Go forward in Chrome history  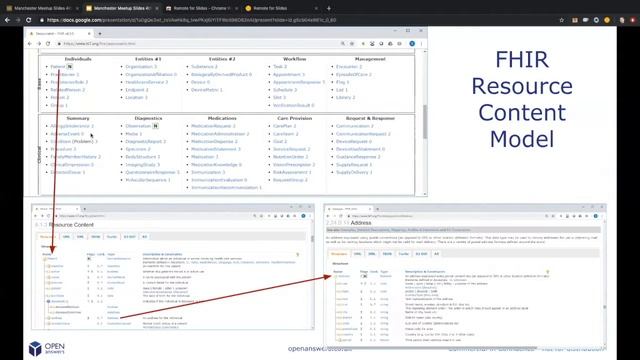18,20
